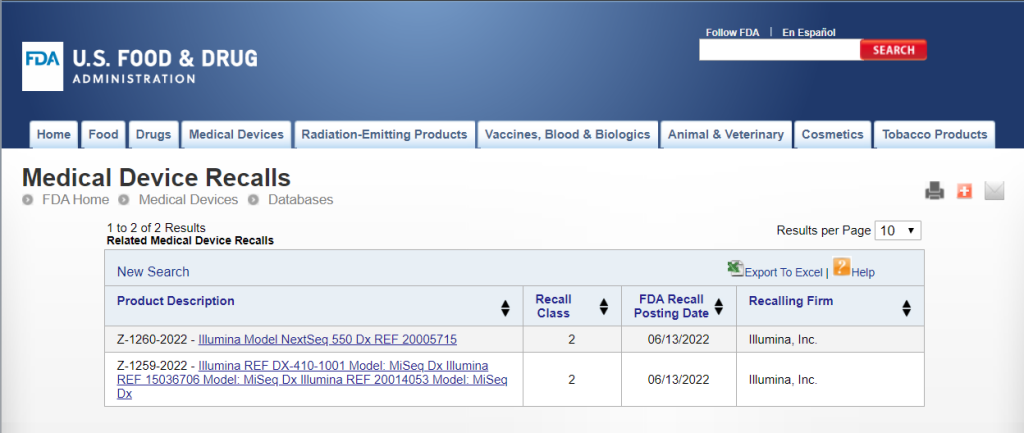Open Illumina NextSeq 550 Dx recall link
The image size is (1024, 433).
coord(327,340)
